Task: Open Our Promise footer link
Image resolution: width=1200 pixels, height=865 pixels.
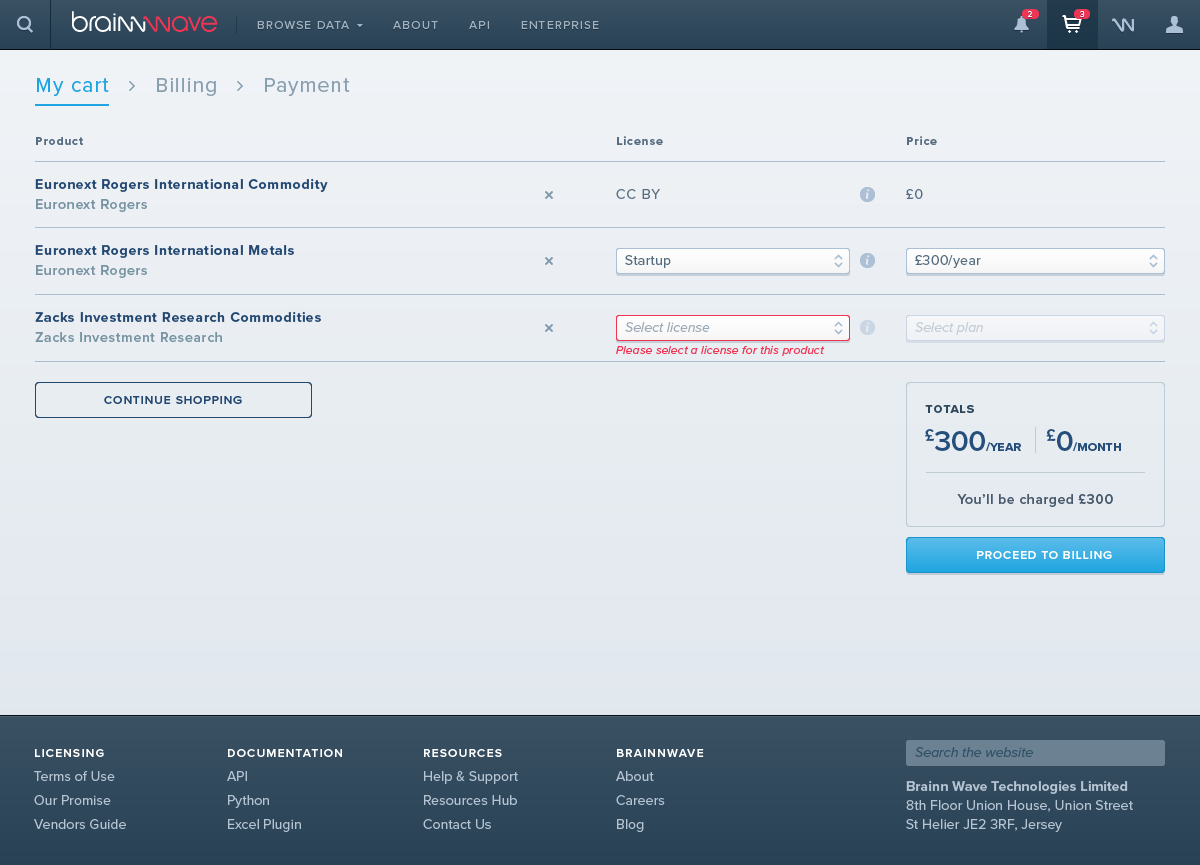Action: [72, 801]
